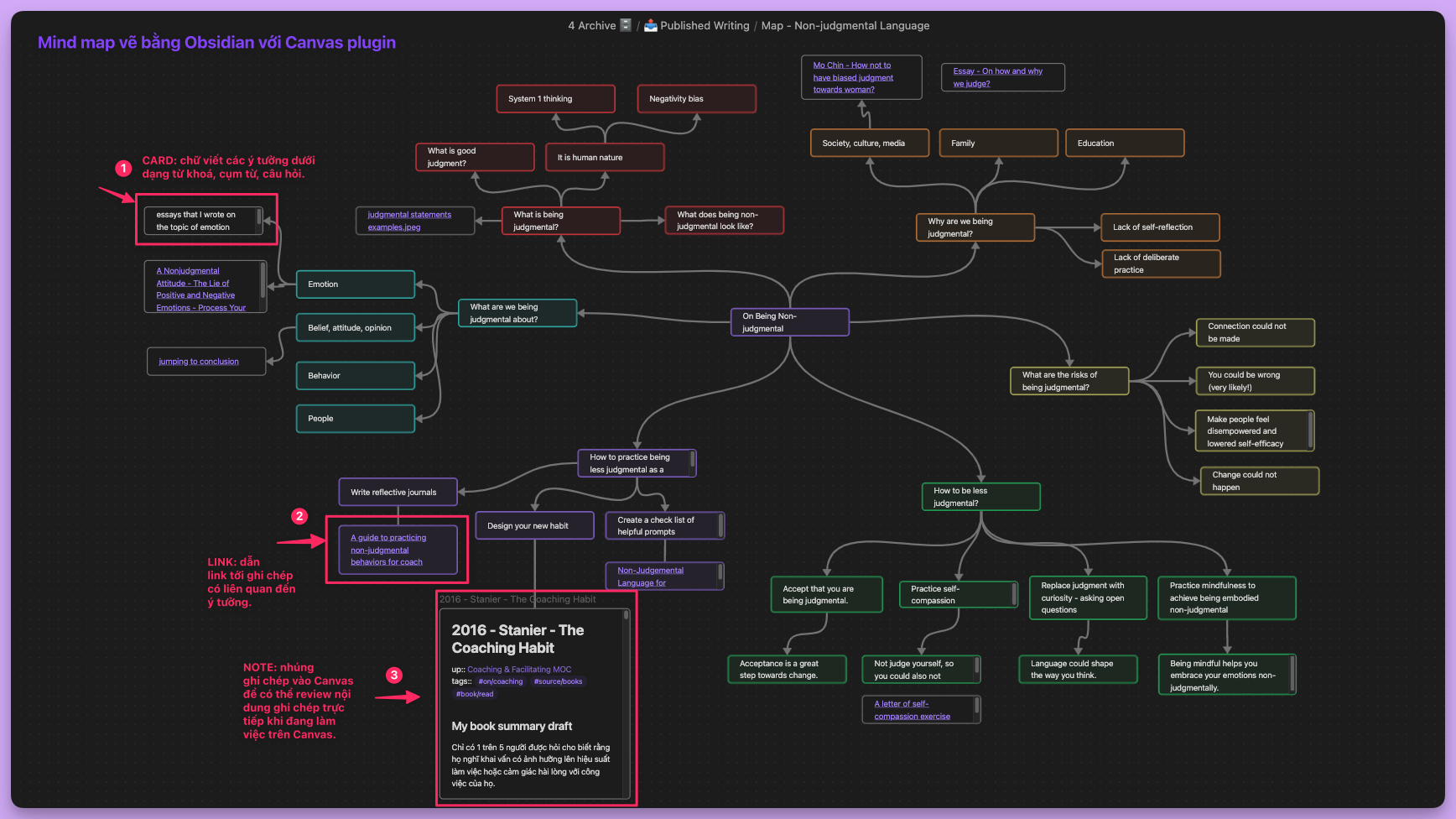Screen dimensions: 1456x819
Task: Click the Map - Non-judgmental Language breadcrumb title
Action: [845, 26]
